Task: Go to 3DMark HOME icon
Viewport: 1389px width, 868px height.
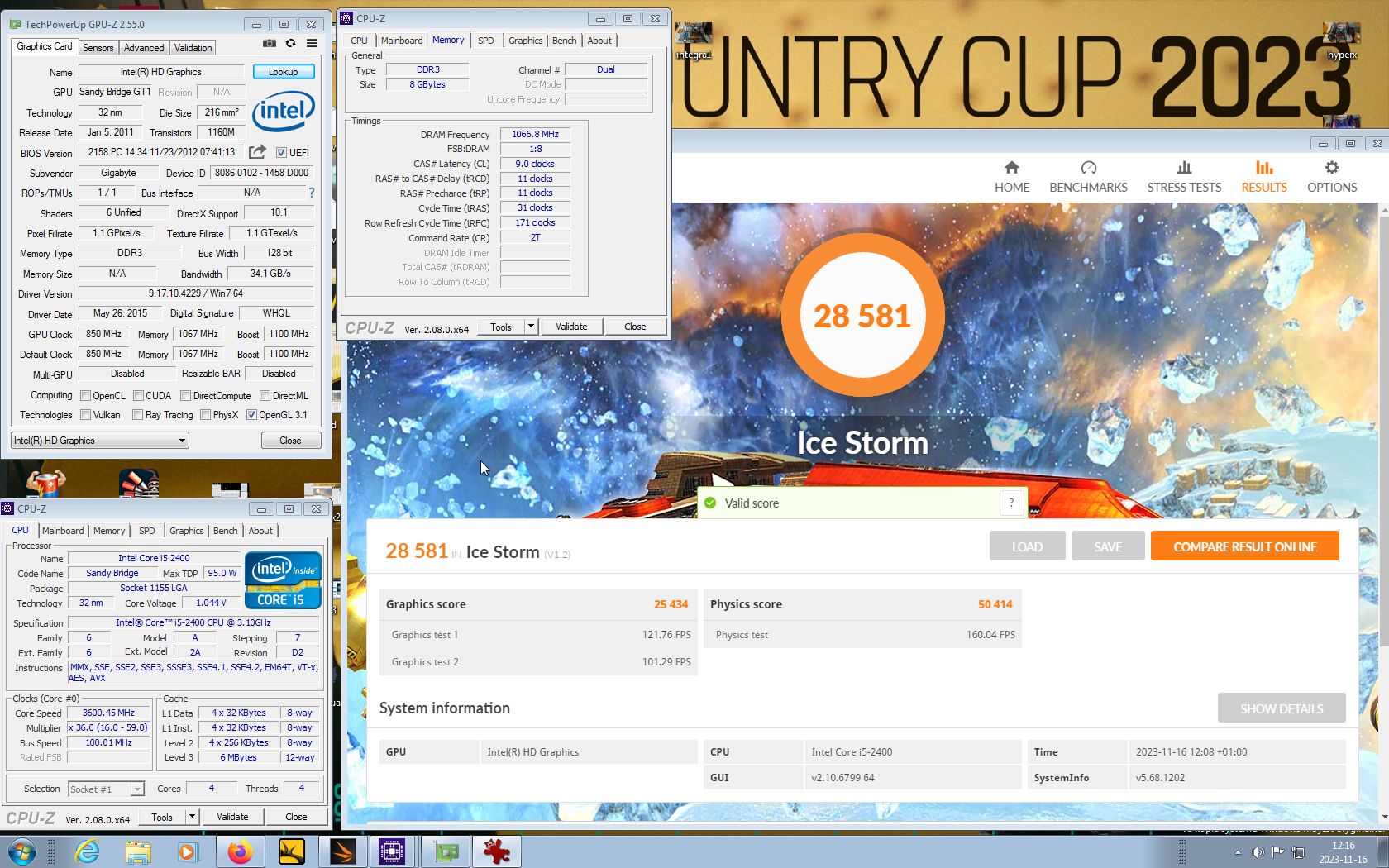Action: tap(1012, 168)
